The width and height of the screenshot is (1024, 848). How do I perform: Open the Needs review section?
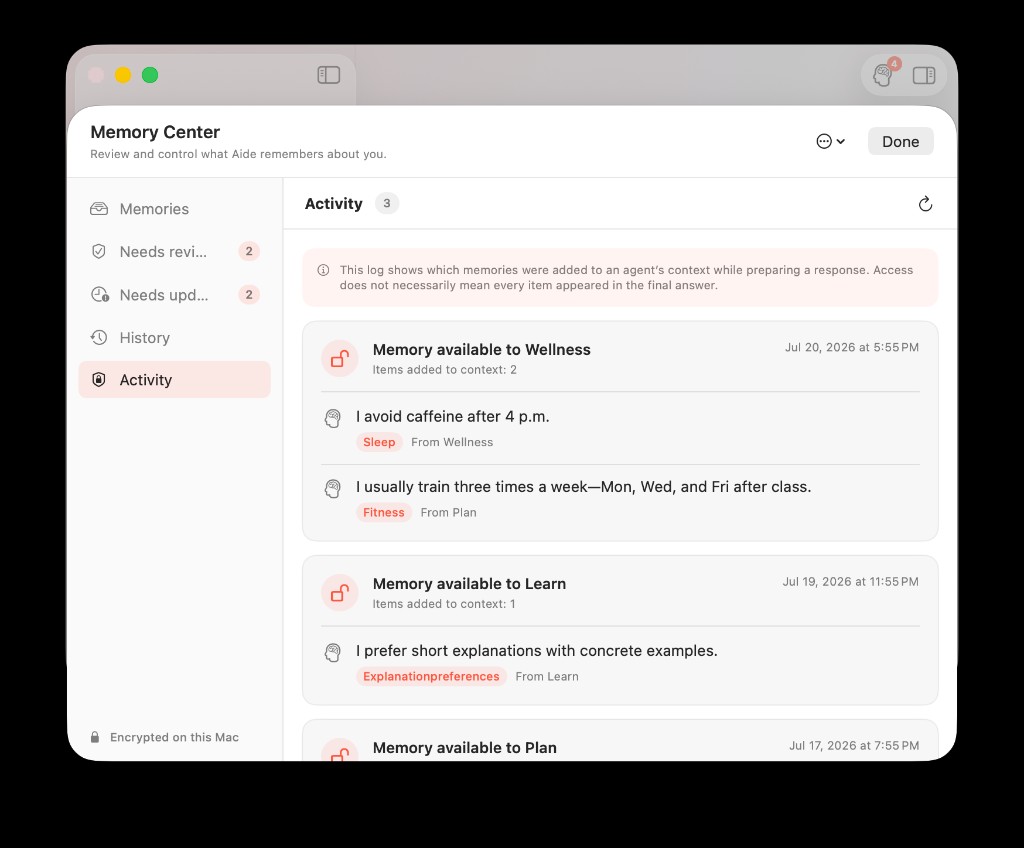[x=174, y=252]
